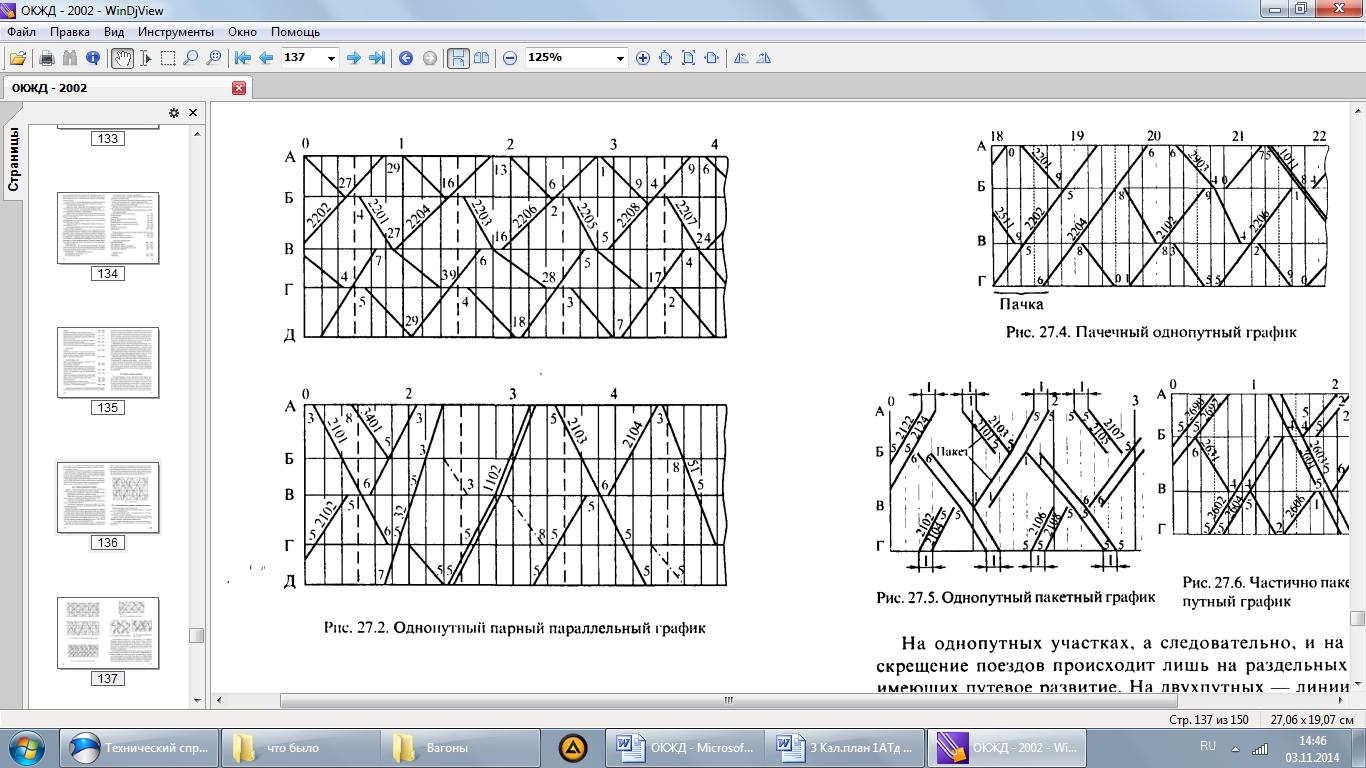Open the sidebar settings gear menu
The image size is (1366, 768).
pos(173,113)
